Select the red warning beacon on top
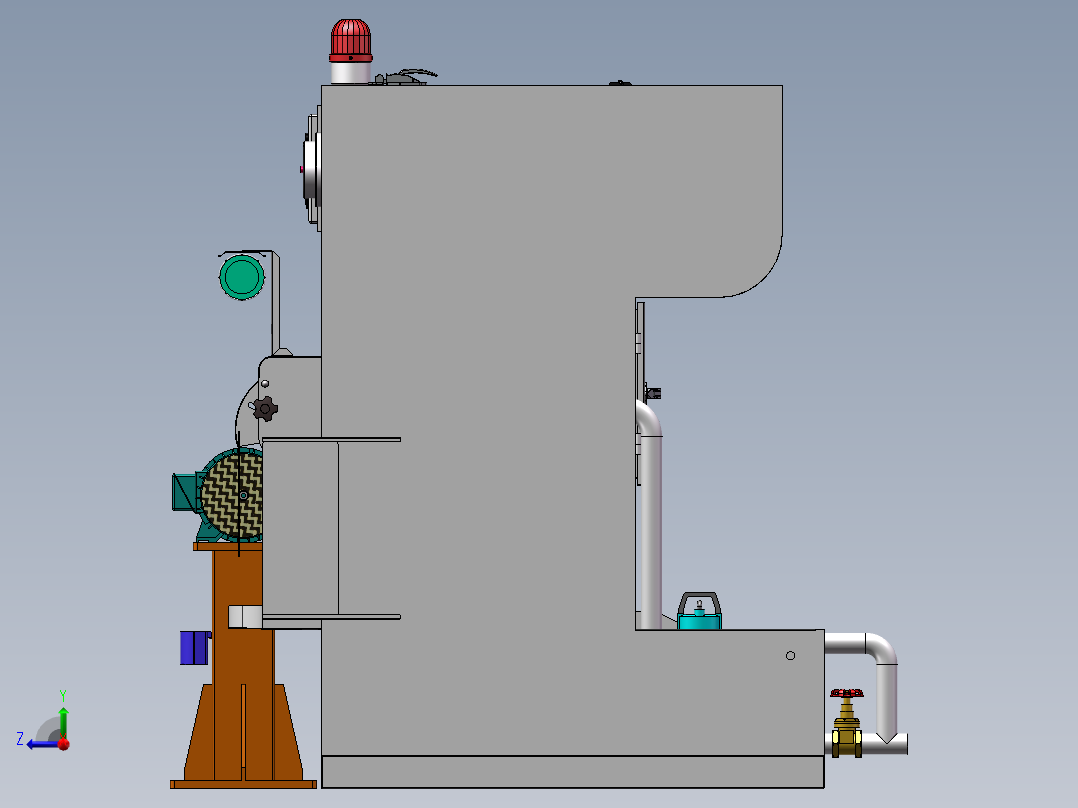 click(x=350, y=40)
